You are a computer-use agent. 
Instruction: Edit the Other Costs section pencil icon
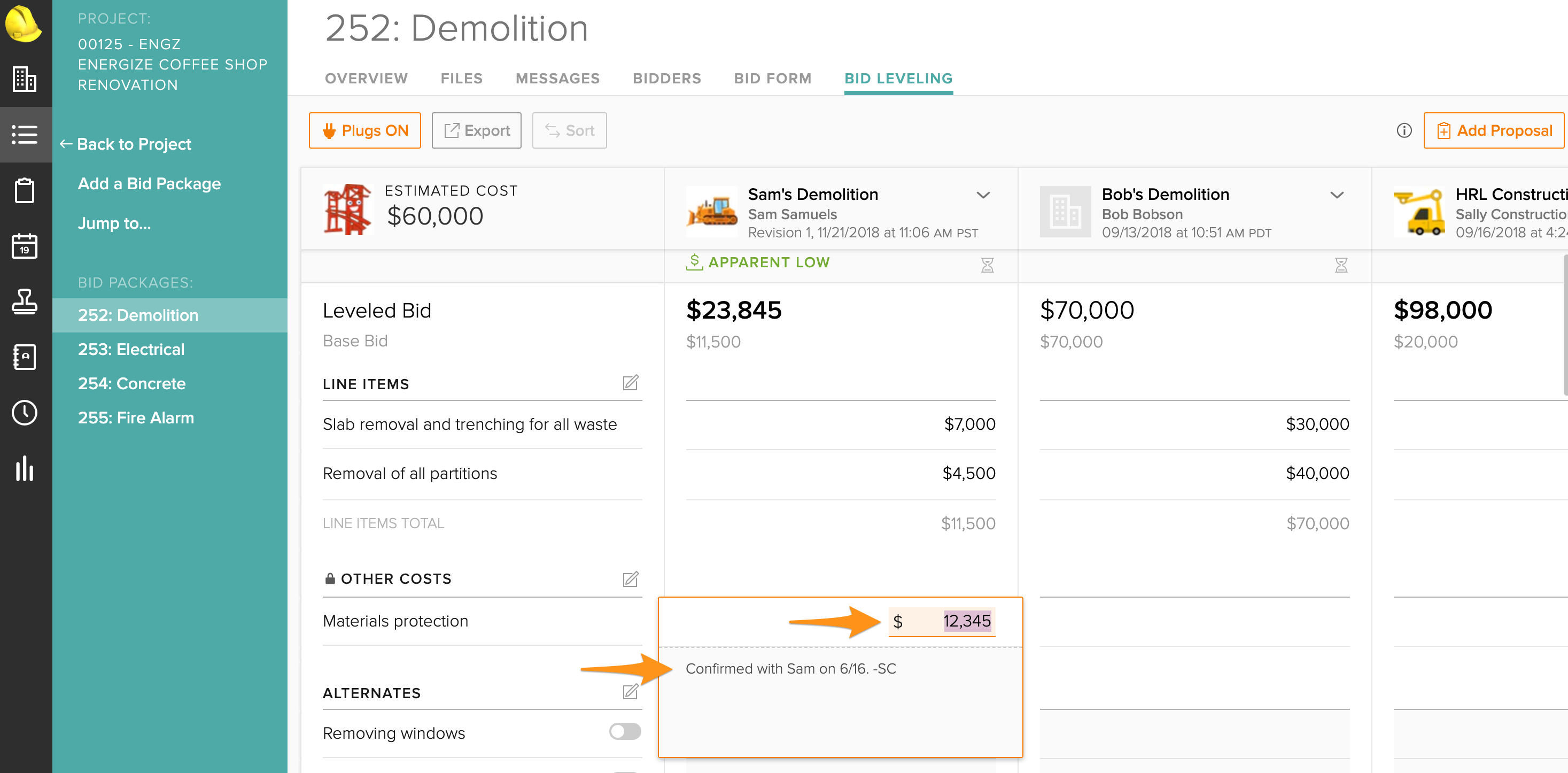click(x=630, y=578)
